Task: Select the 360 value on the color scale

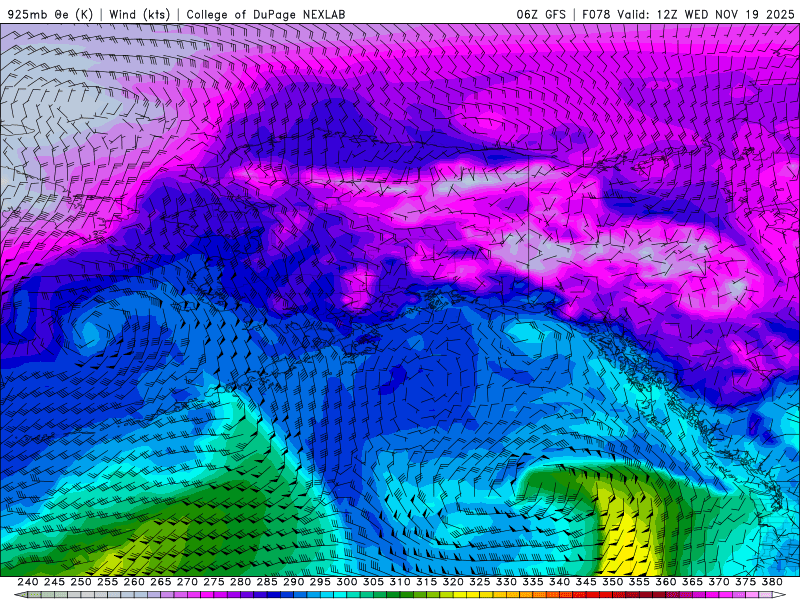Action: click(665, 582)
